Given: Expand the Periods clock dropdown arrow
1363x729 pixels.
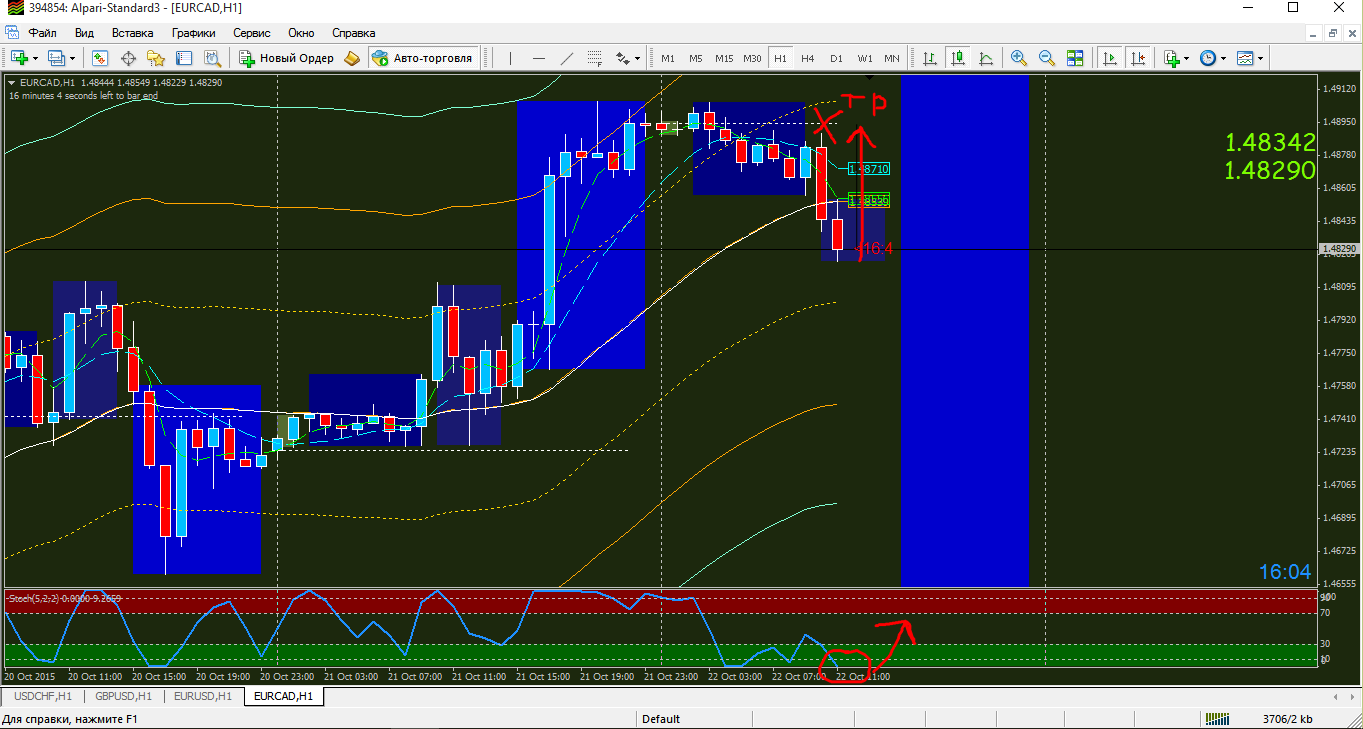Looking at the screenshot, I should 1224,58.
